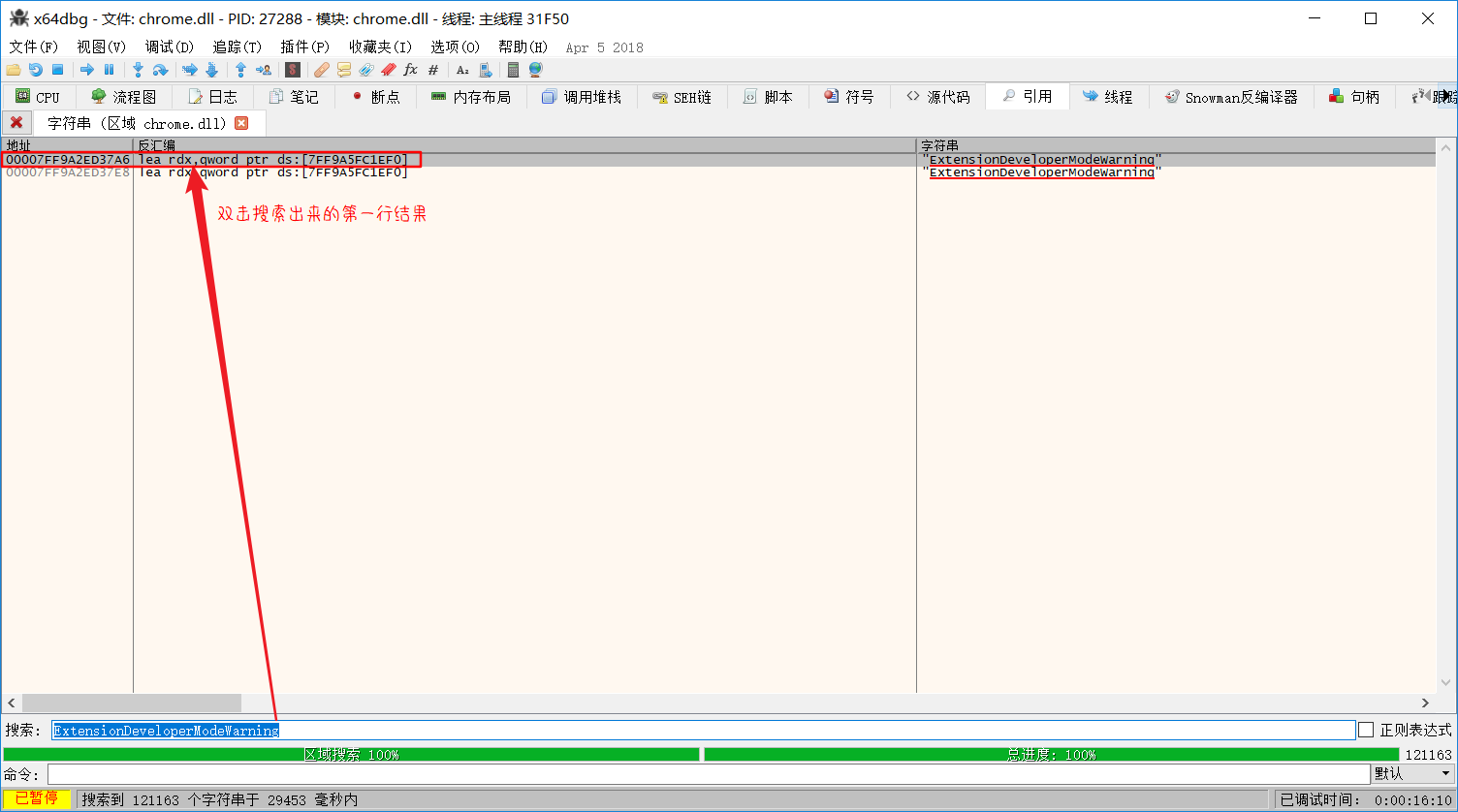Image resolution: width=1458 pixels, height=812 pixels.
Task: Open the 追踪(T) menu
Action: coord(238,47)
